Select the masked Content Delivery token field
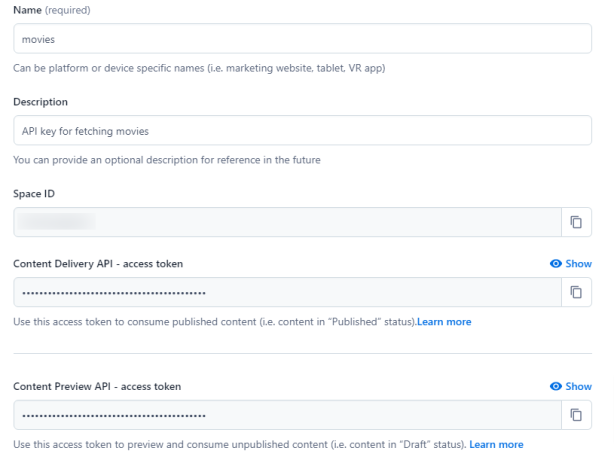 287,292
